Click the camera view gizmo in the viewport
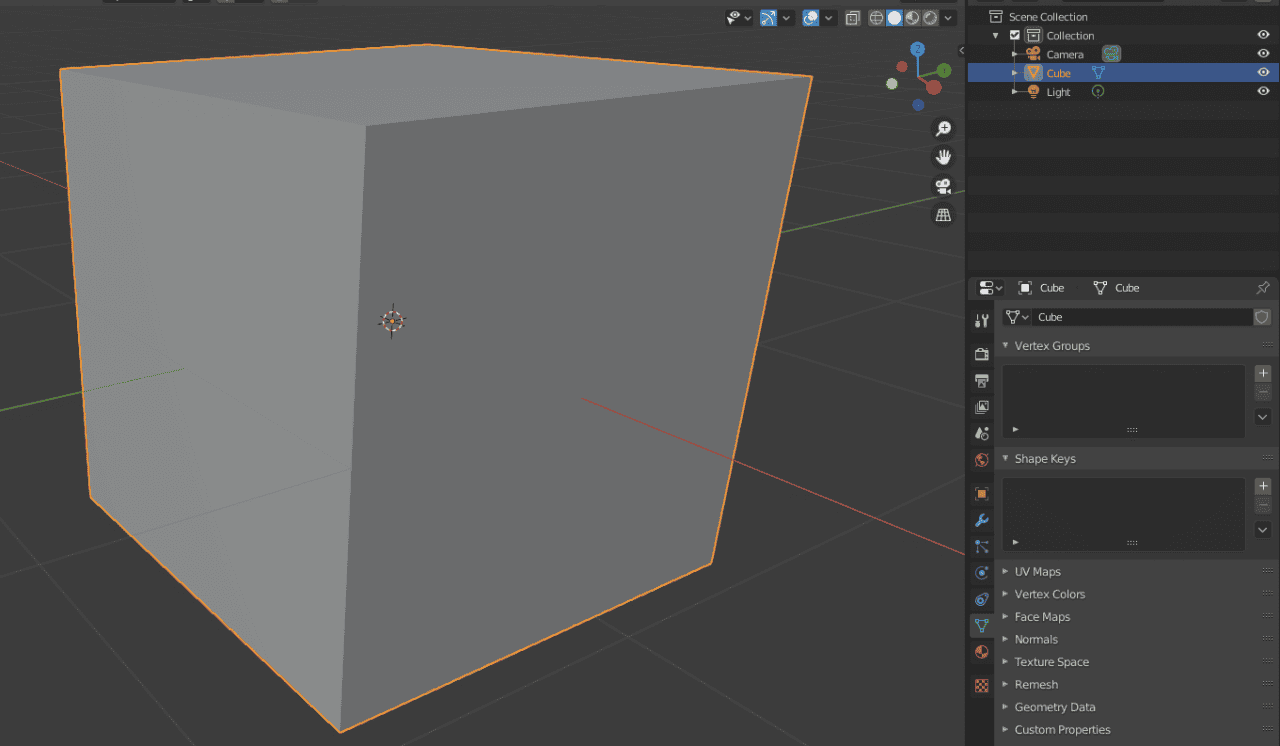Viewport: 1280px width, 746px height. point(941,185)
